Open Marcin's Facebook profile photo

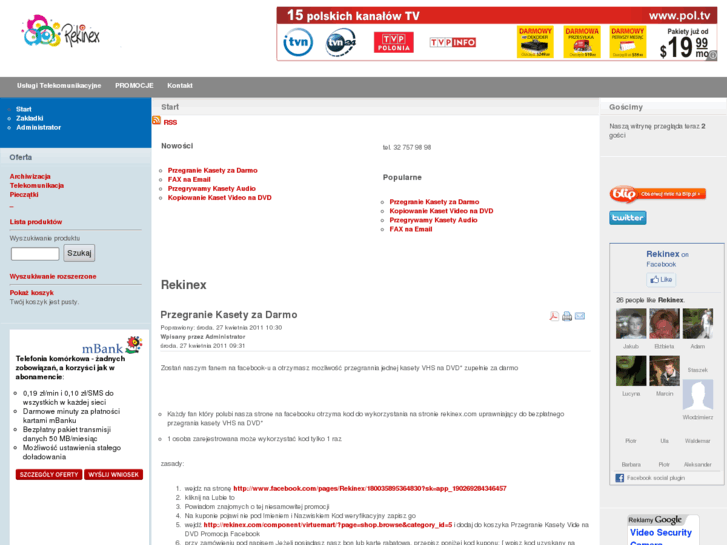pyautogui.click(x=664, y=371)
